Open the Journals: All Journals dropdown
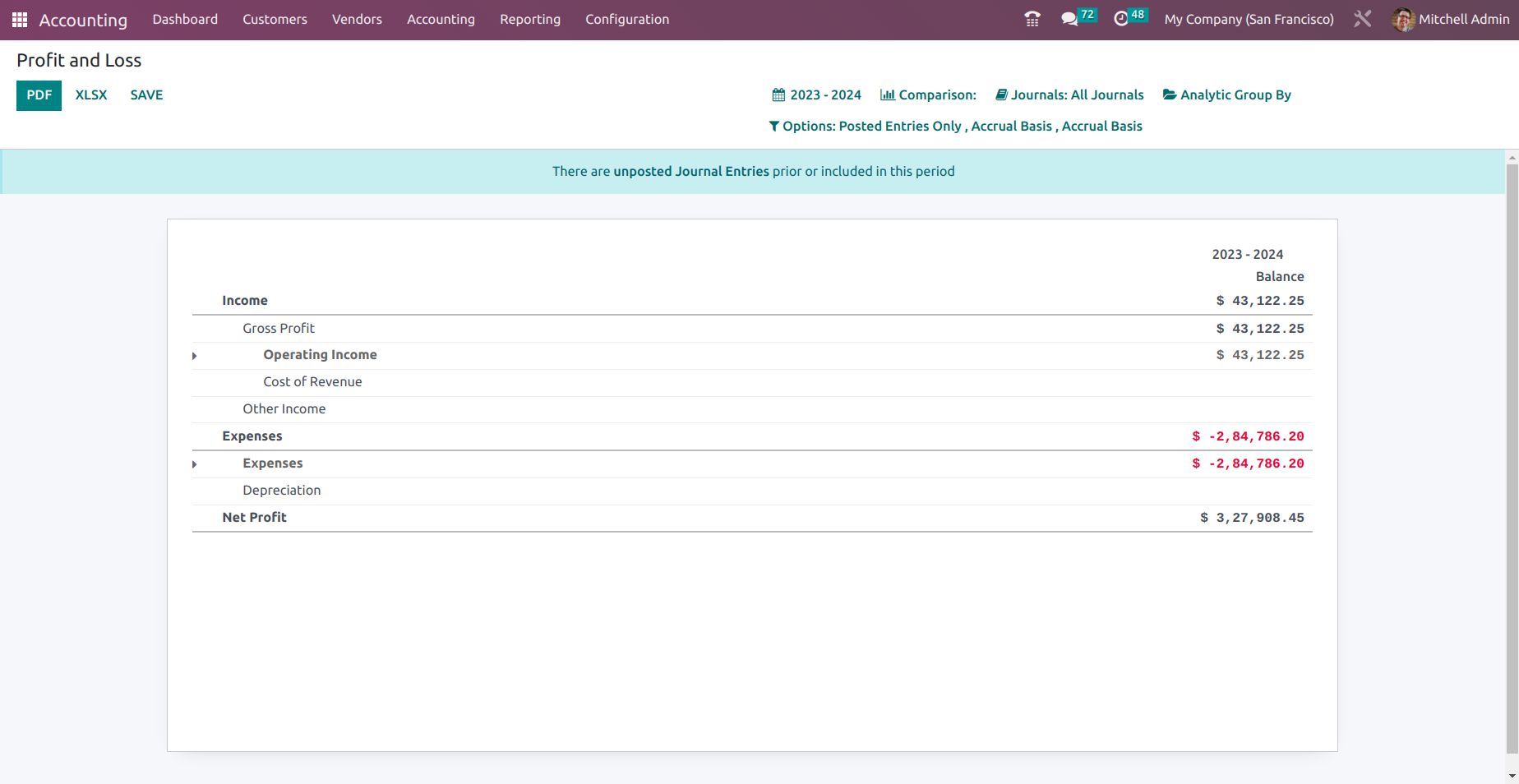Image resolution: width=1519 pixels, height=784 pixels. 1069,95
